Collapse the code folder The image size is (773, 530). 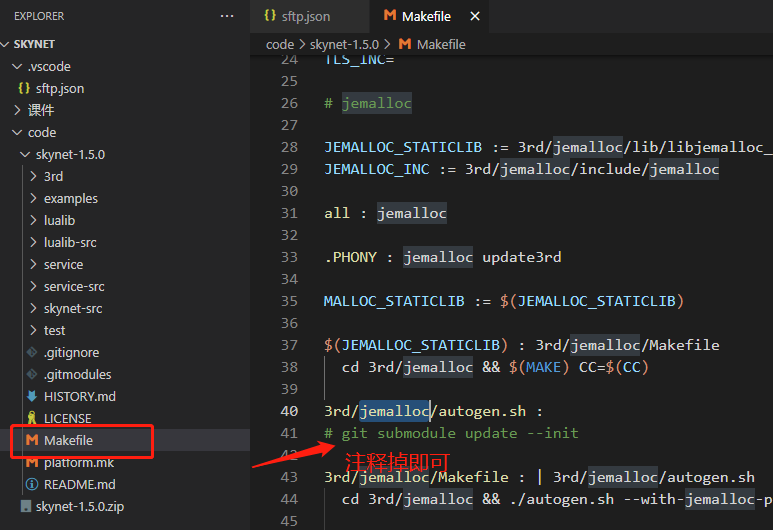[x=17, y=132]
